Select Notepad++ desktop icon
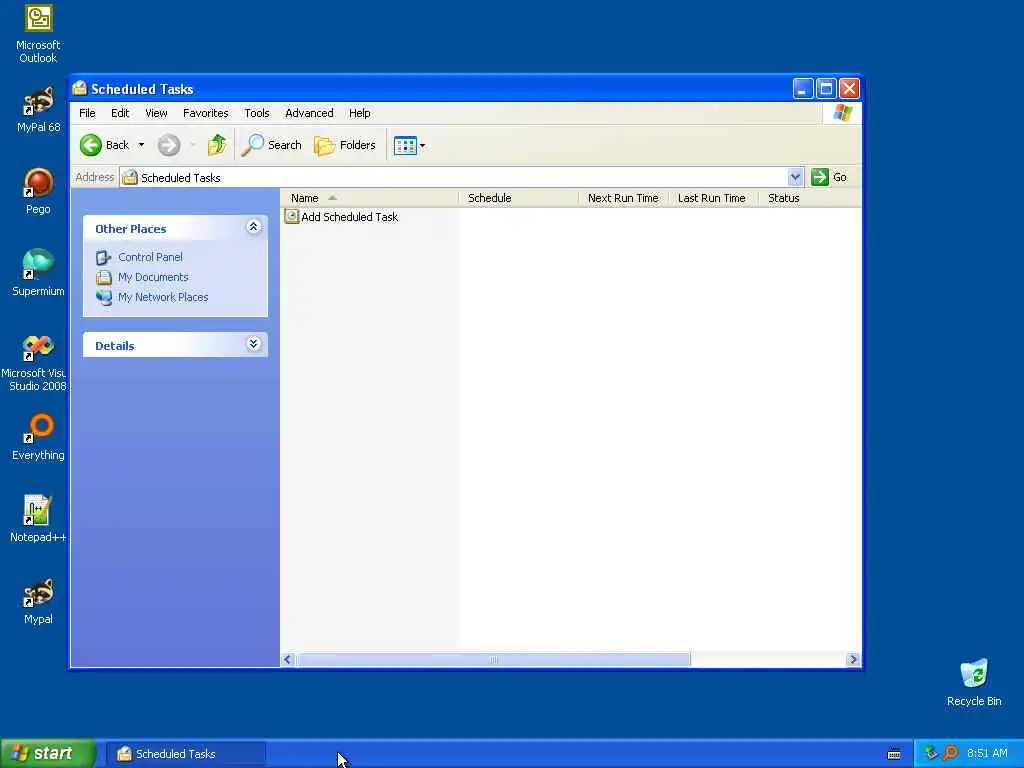 pos(38,519)
